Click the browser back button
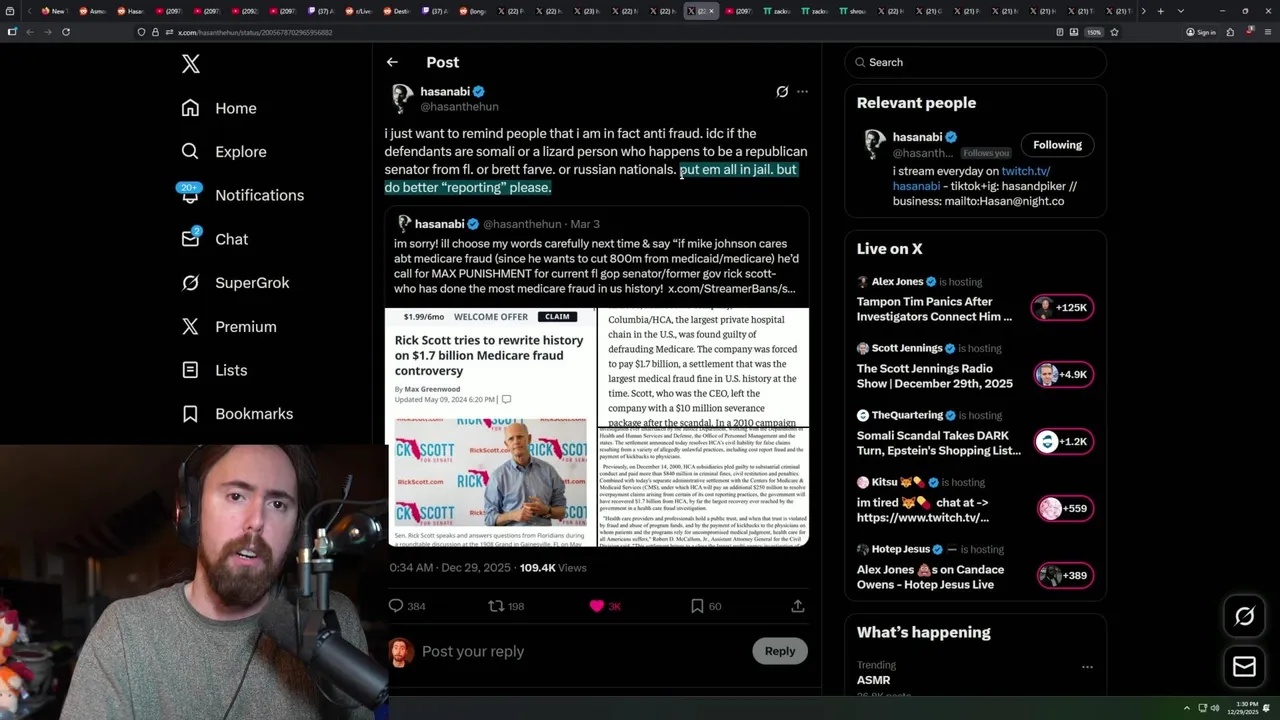 pyautogui.click(x=30, y=32)
